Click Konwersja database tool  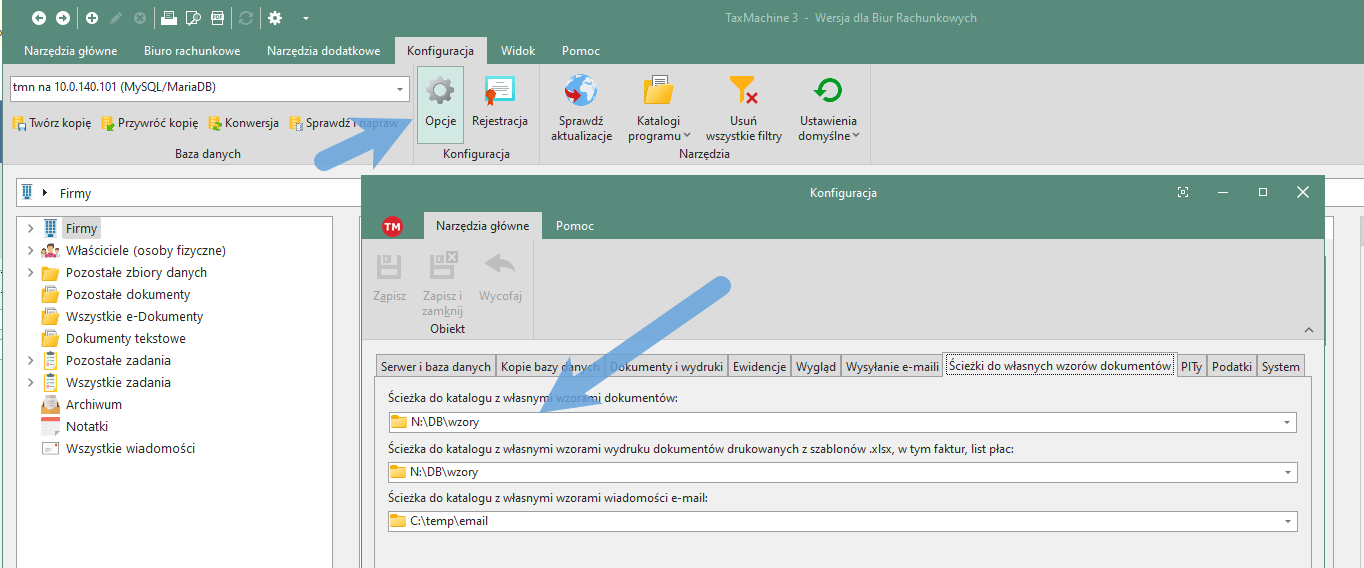pos(243,123)
